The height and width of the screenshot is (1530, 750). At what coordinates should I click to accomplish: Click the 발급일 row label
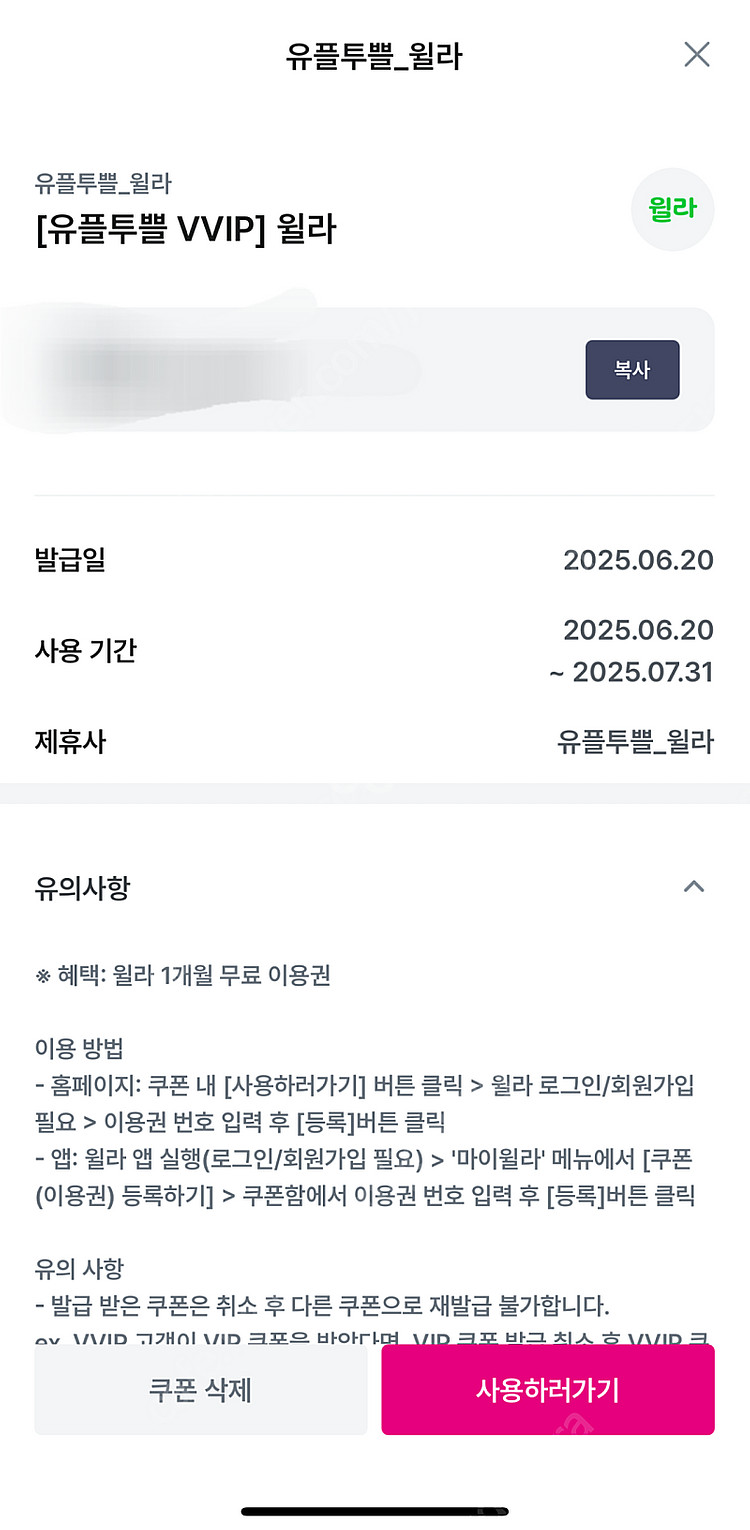tap(70, 560)
